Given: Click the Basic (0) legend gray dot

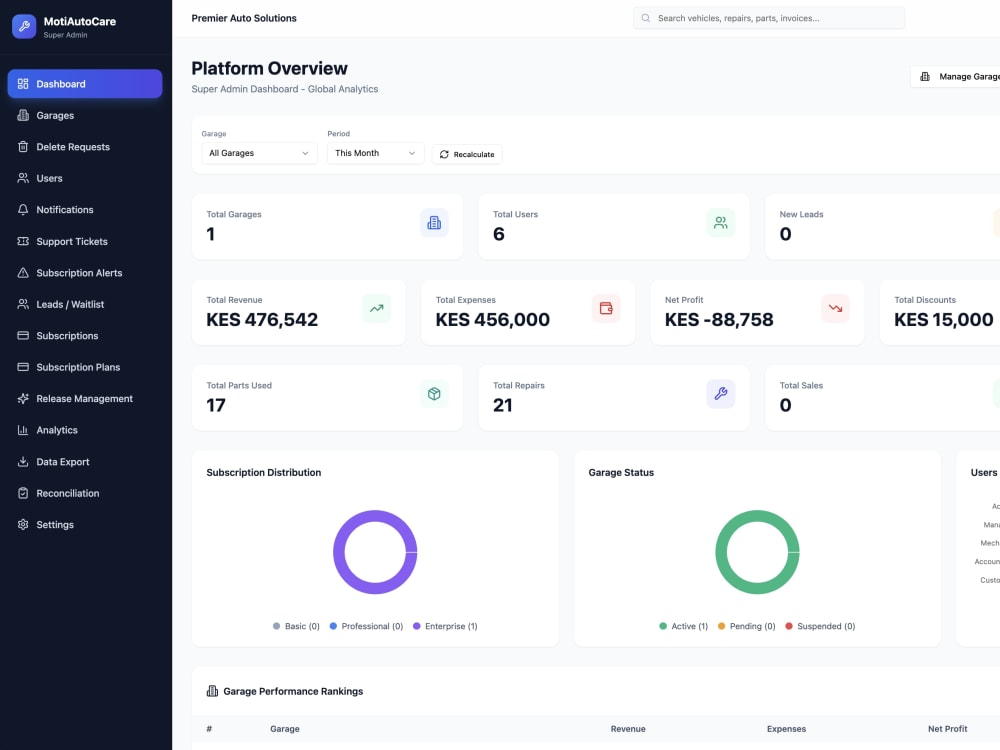Looking at the screenshot, I should click(276, 626).
